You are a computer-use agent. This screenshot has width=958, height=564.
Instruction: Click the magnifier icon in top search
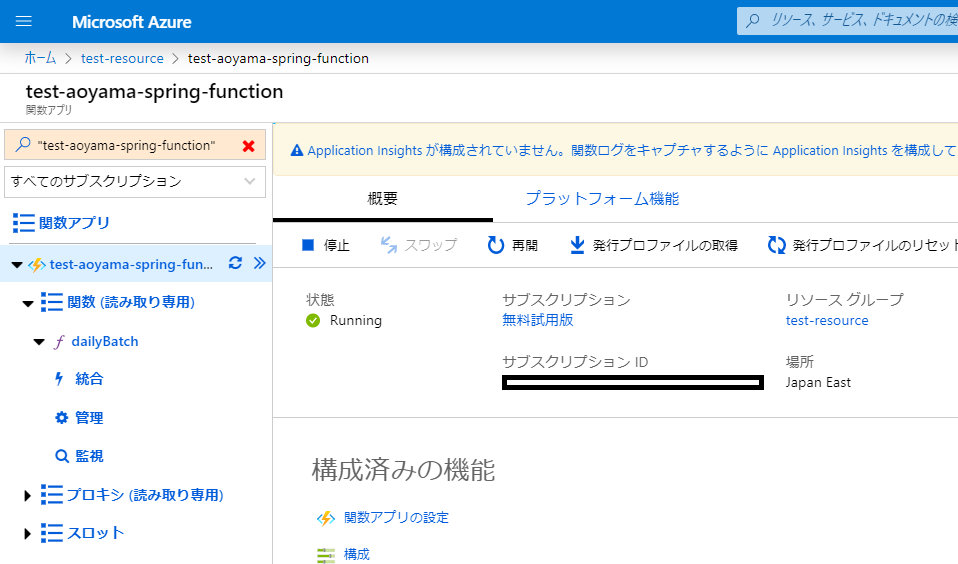click(x=753, y=21)
